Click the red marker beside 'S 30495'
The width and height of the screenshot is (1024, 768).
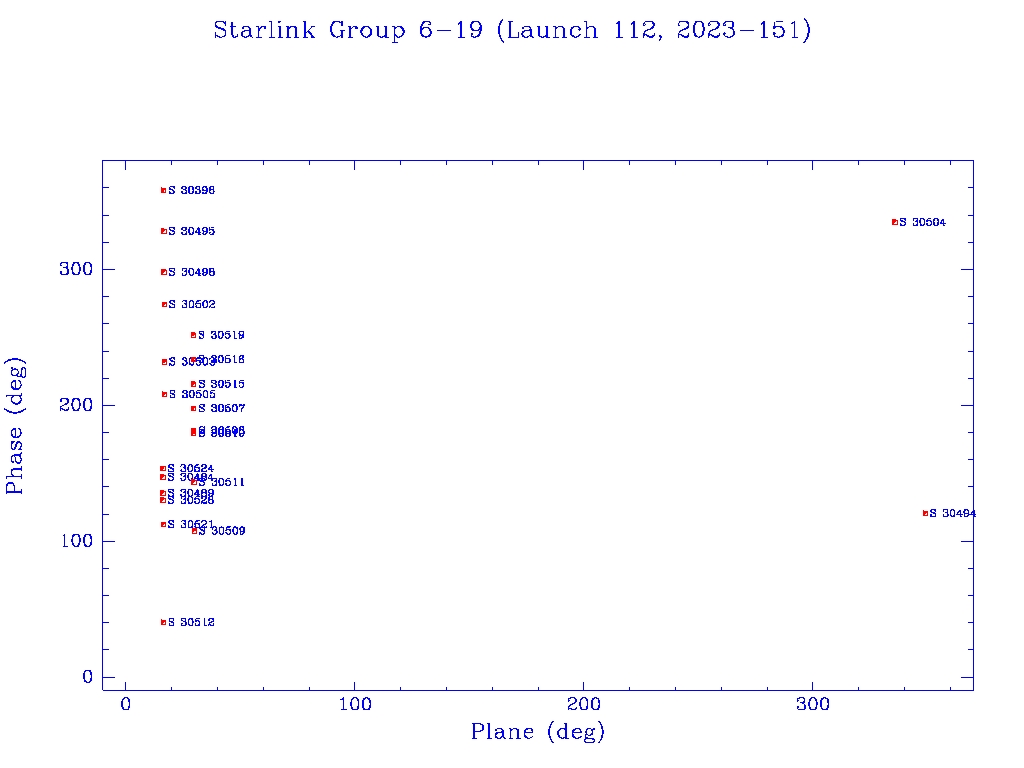coord(163,231)
